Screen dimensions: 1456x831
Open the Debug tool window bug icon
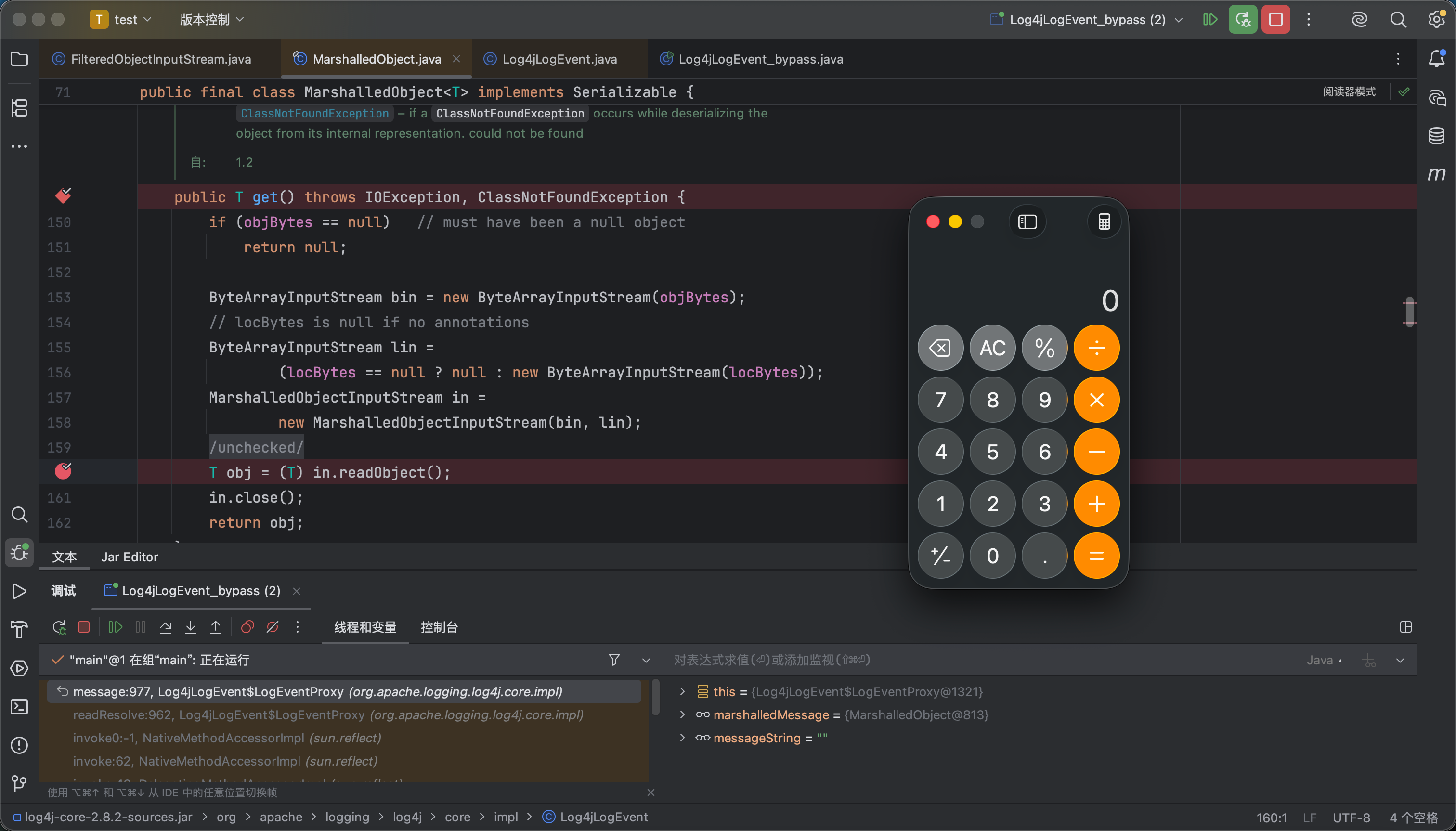[19, 553]
